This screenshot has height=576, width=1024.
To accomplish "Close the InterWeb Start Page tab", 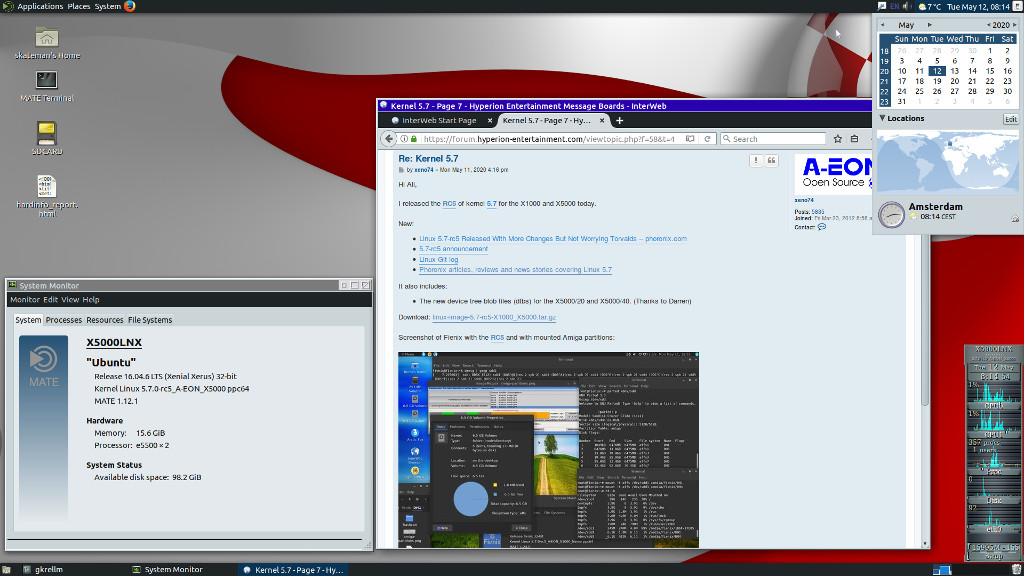I will (x=490, y=120).
